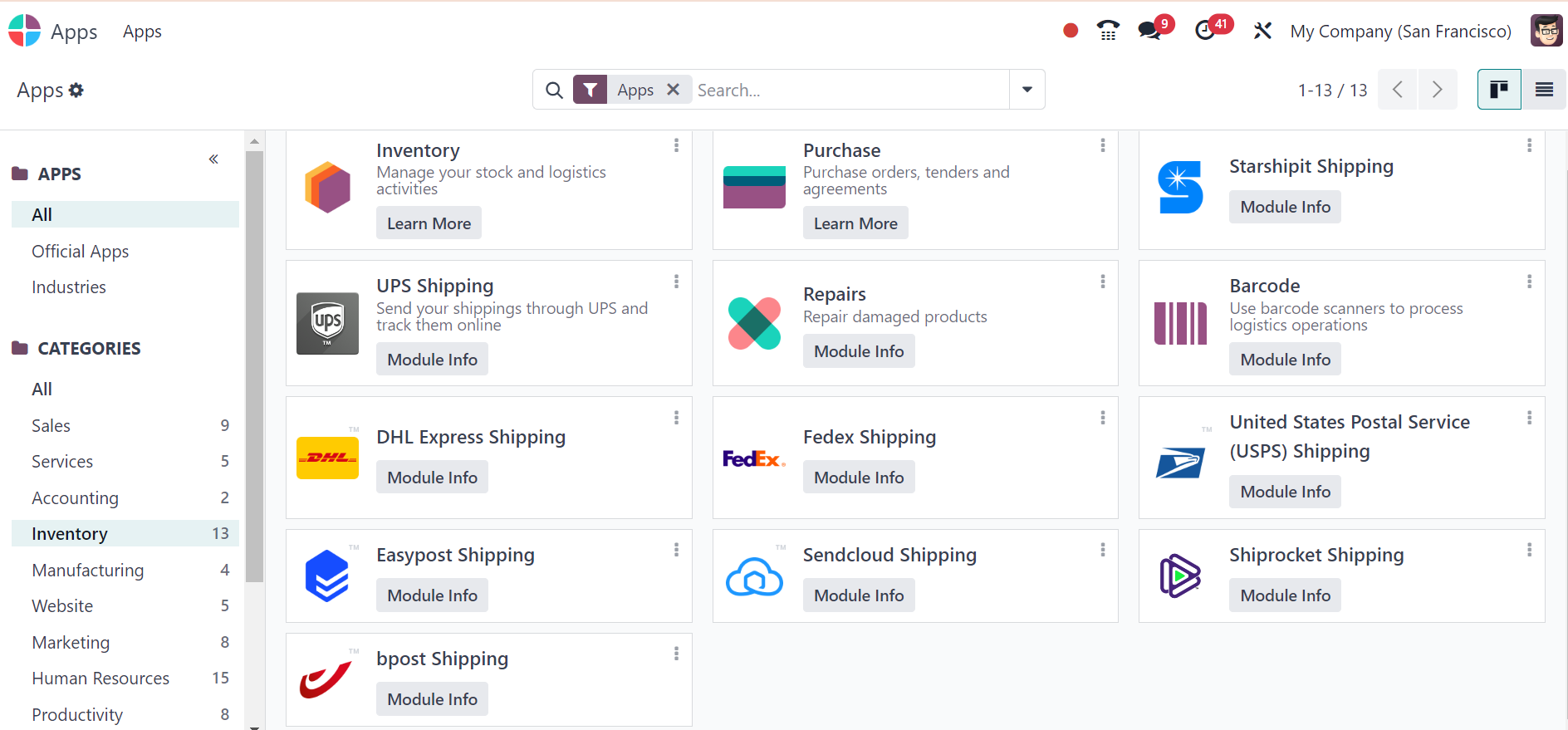
Task: Open the VoIP phone icon
Action: click(x=1108, y=31)
